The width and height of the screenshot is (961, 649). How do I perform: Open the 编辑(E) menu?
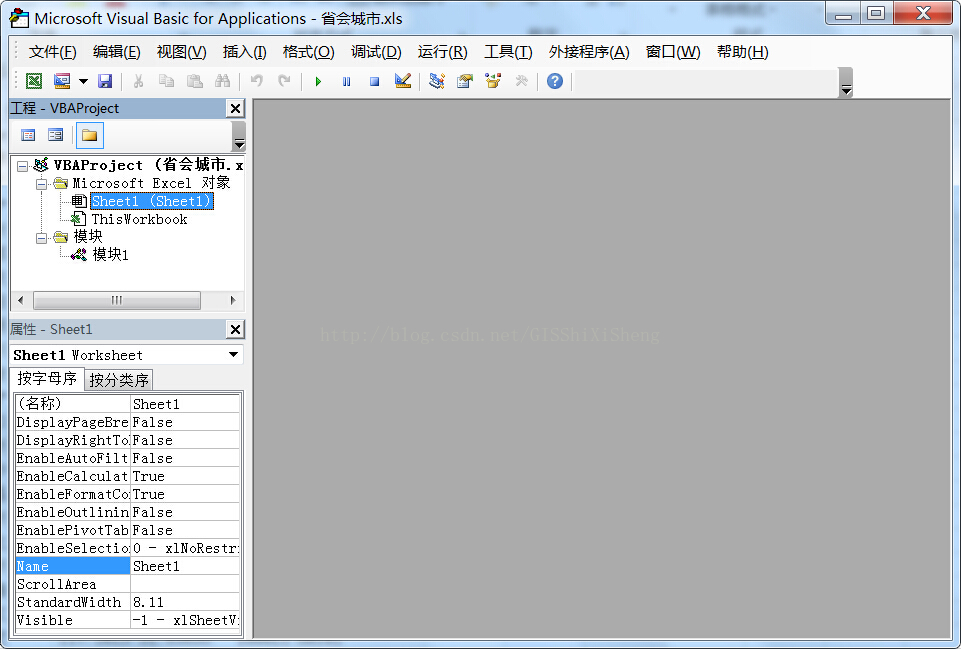click(116, 52)
